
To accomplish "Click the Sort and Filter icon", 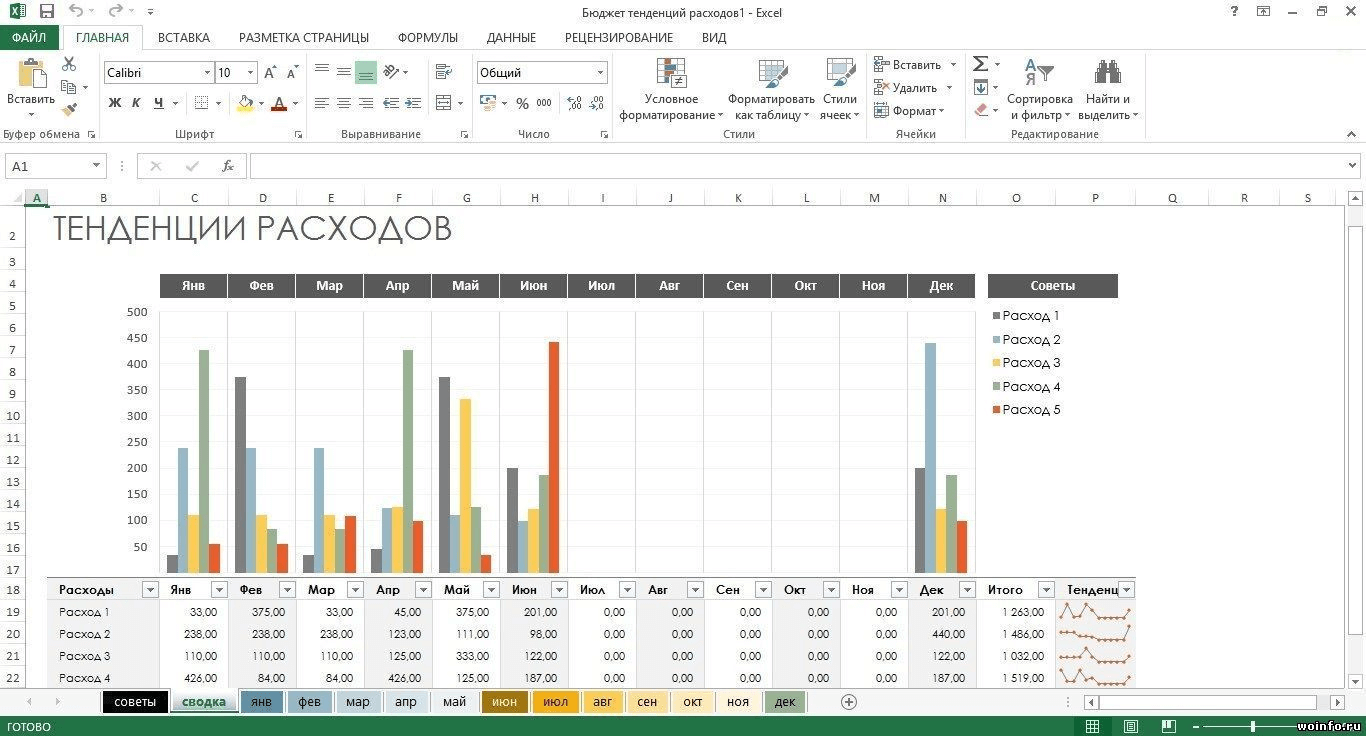I will pos(1039,75).
